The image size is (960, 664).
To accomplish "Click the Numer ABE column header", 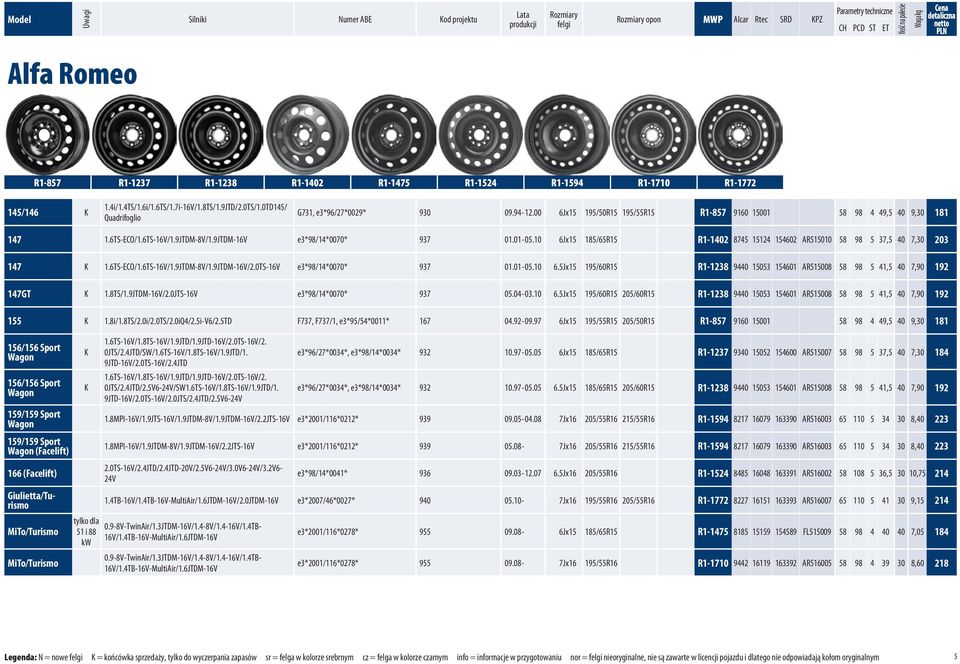I will [x=354, y=19].
